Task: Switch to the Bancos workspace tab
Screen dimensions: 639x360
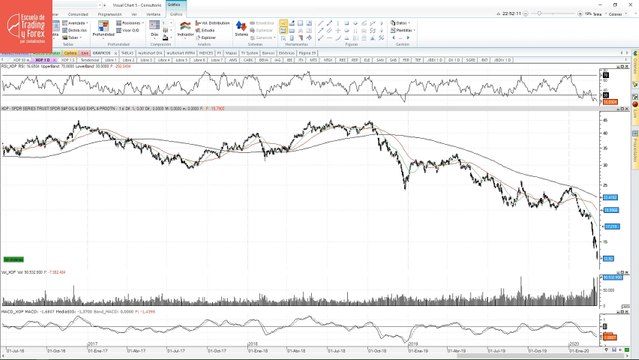Action: 268,53
